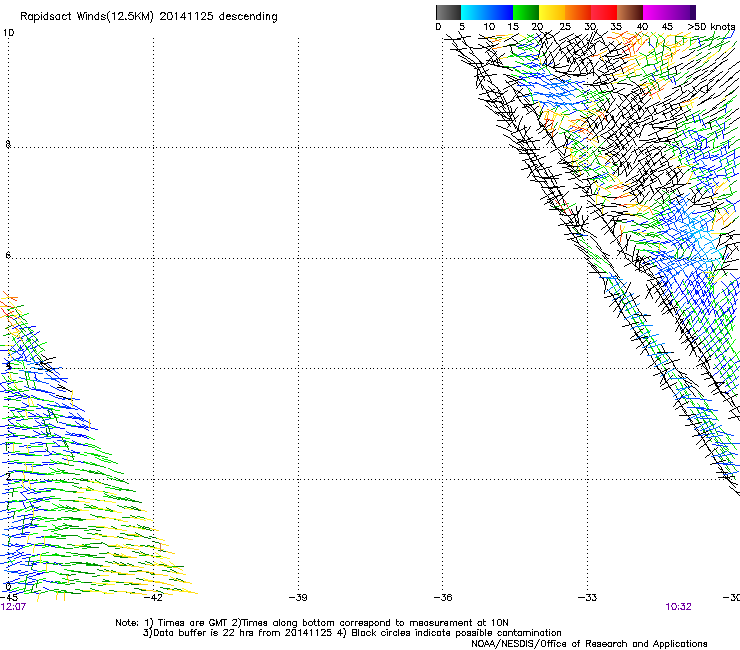
Task: Click the 'Rapidscat Winds(12.5KM) 20141125 descending' title
Action: point(149,17)
